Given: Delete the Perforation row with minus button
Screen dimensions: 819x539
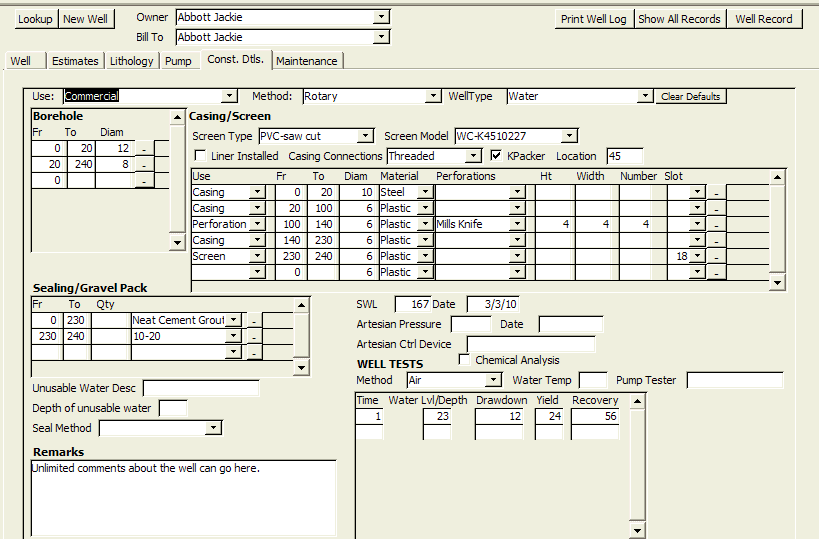Looking at the screenshot, I should pyautogui.click(x=716, y=225).
